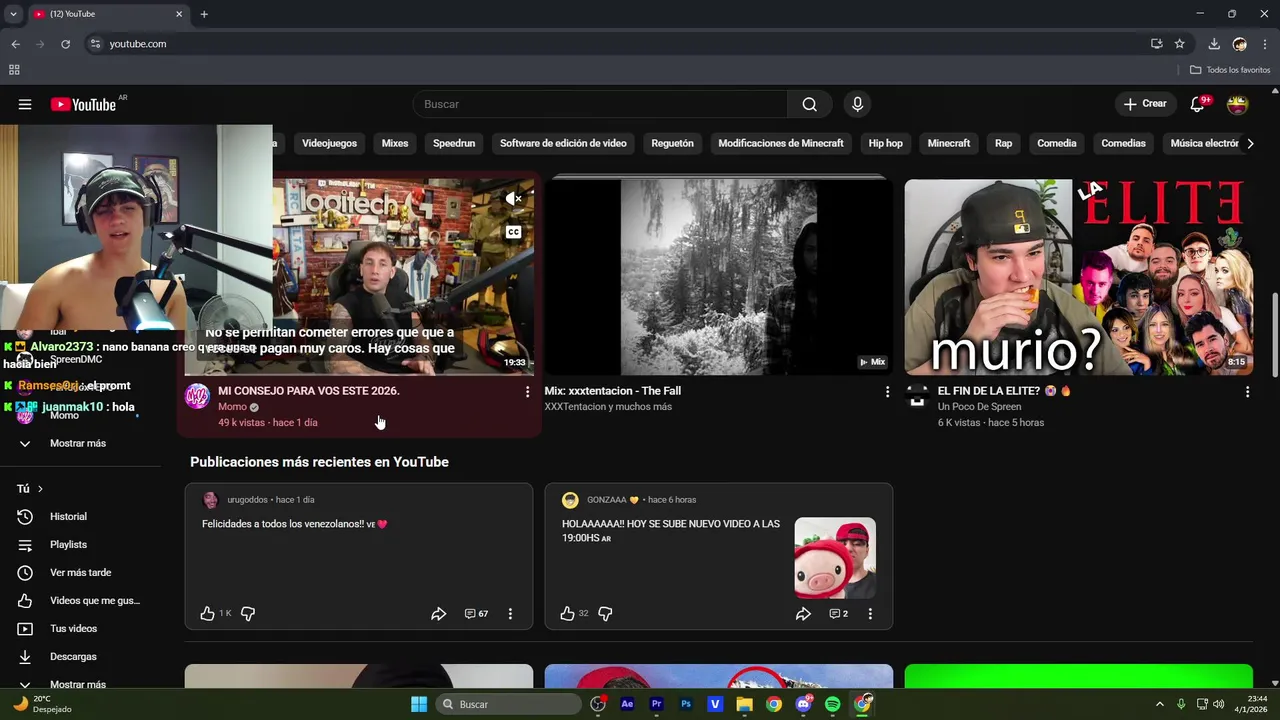
Task: Select the Hip hop chip
Action: [885, 143]
